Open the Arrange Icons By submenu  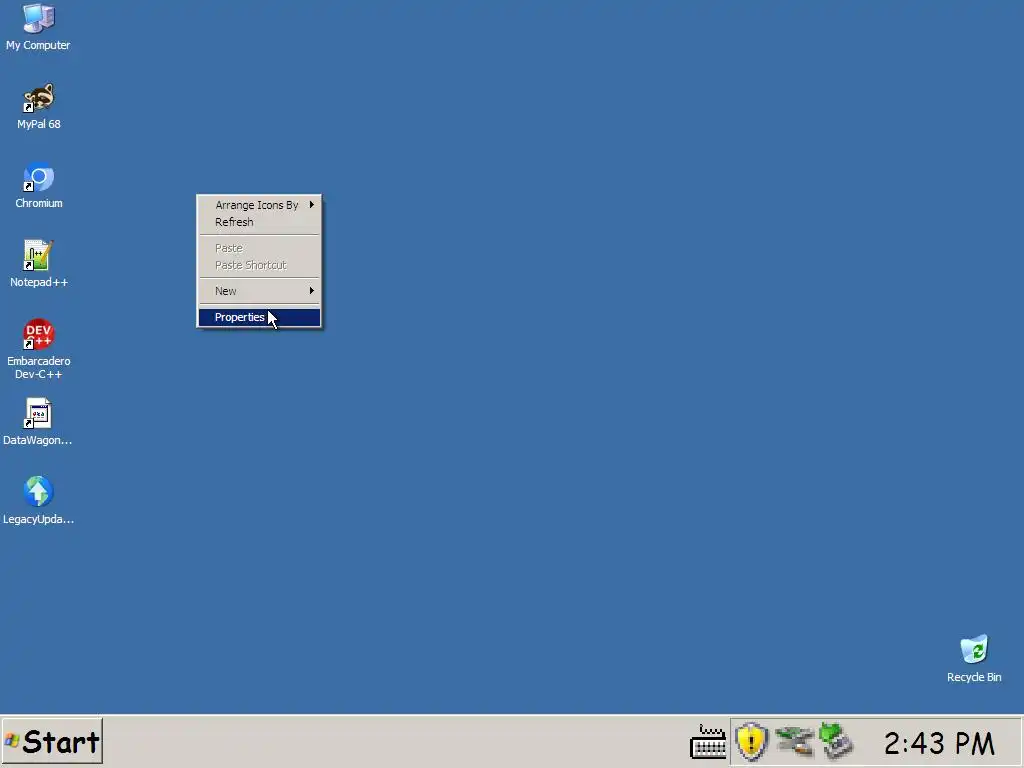tap(259, 205)
